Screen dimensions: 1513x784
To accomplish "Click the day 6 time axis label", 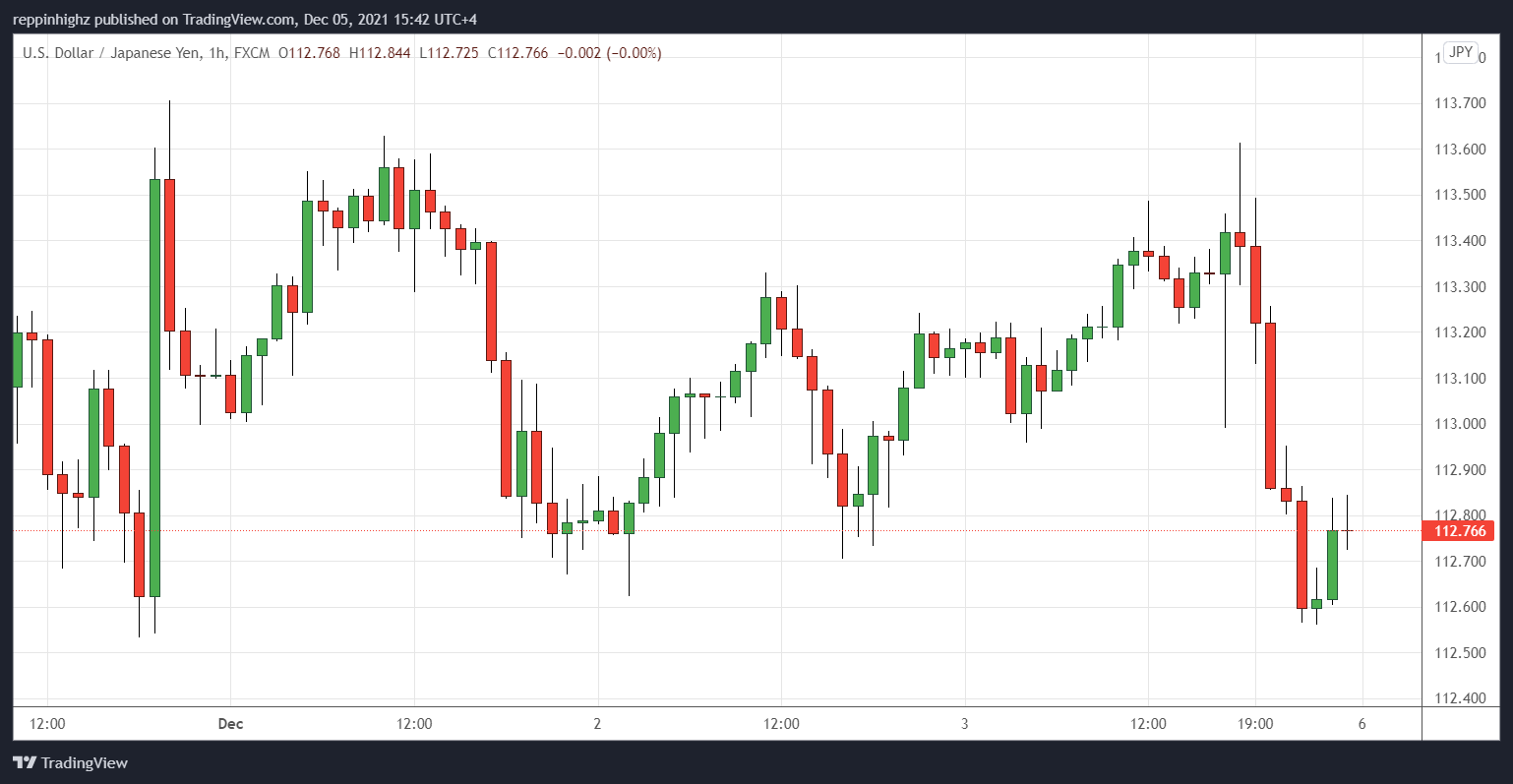I will tap(1362, 724).
